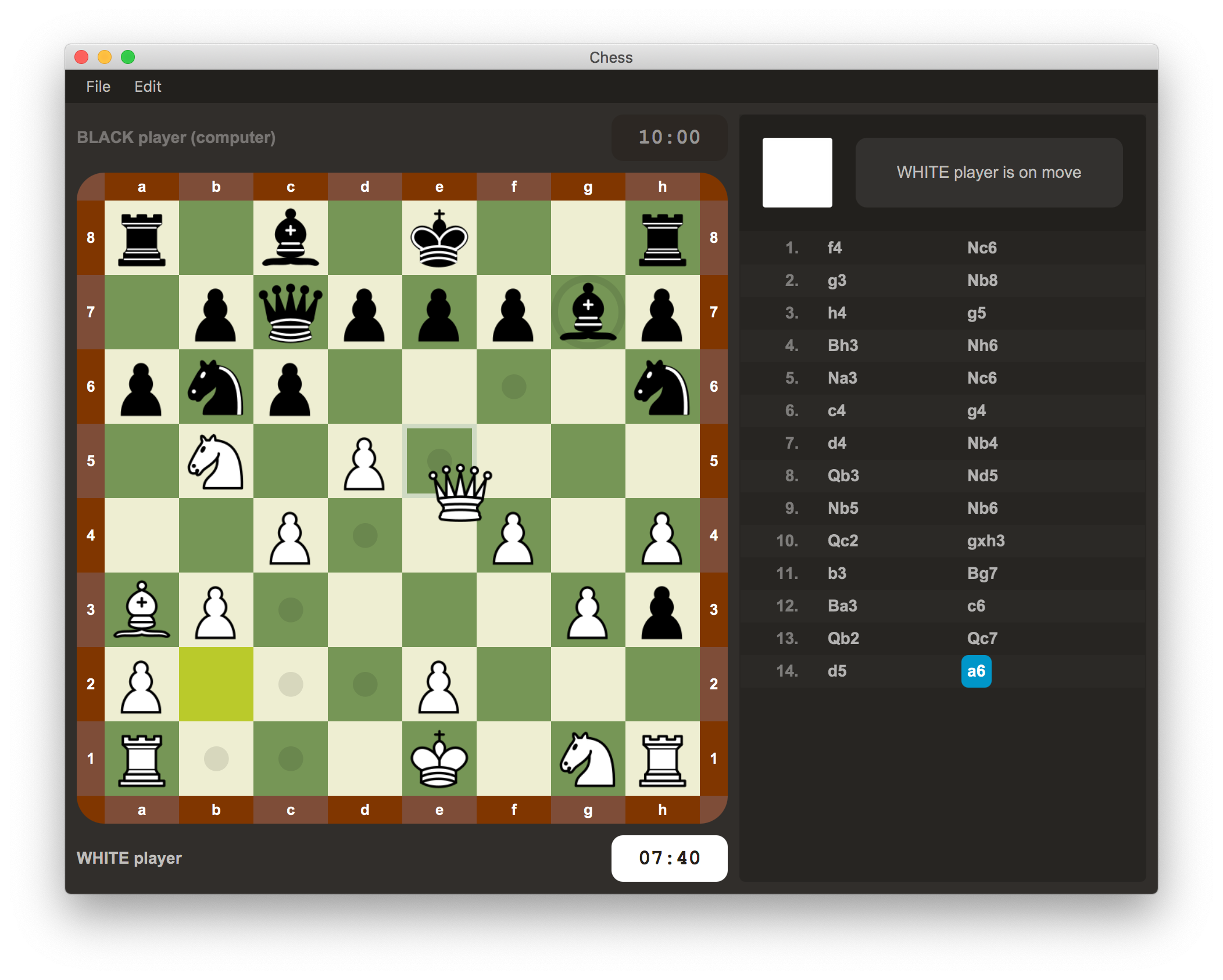Screen dimensions: 1223x980
Task: Click the highlighted yellow b2 square
Action: click(216, 685)
